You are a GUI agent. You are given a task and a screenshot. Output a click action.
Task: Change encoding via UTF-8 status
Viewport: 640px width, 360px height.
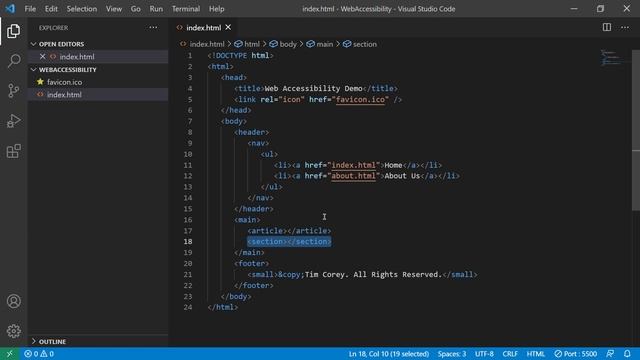(x=484, y=353)
